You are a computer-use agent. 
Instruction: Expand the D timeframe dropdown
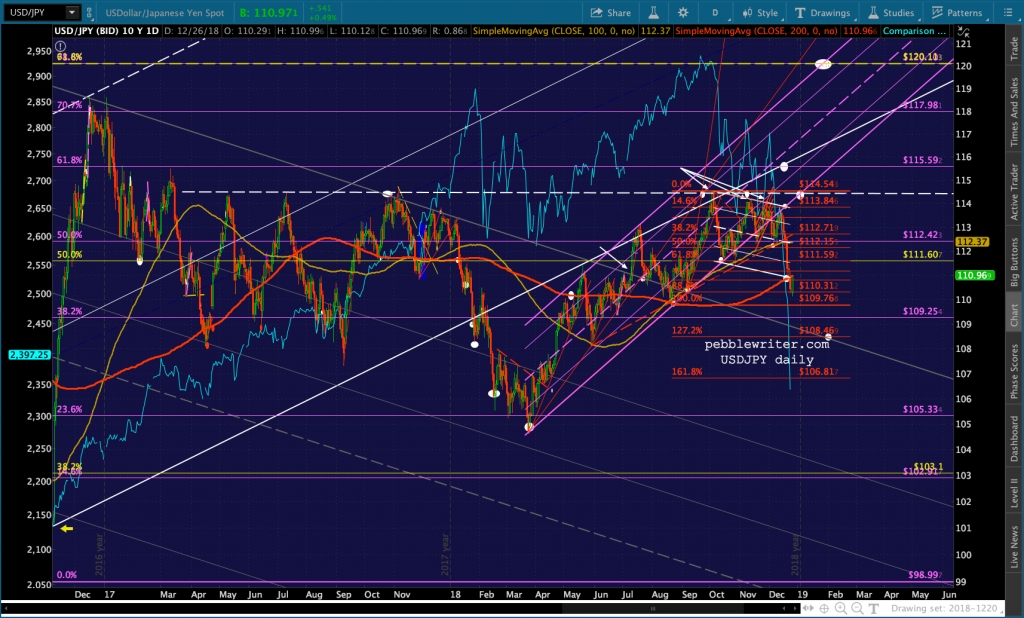coord(715,12)
